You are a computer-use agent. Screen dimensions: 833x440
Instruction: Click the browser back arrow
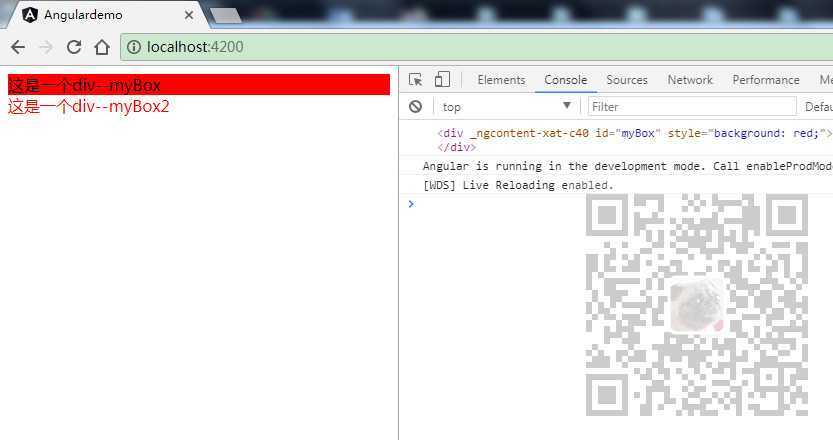click(18, 47)
